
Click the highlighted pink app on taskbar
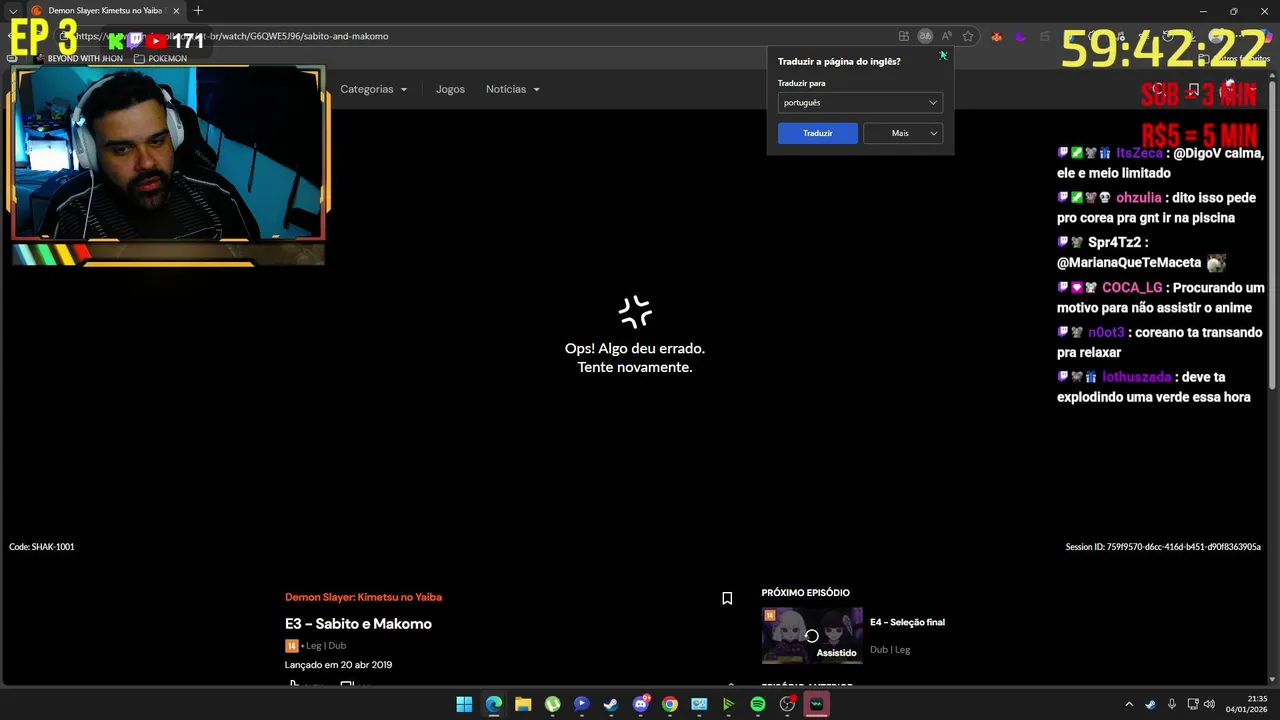pyautogui.click(x=817, y=704)
